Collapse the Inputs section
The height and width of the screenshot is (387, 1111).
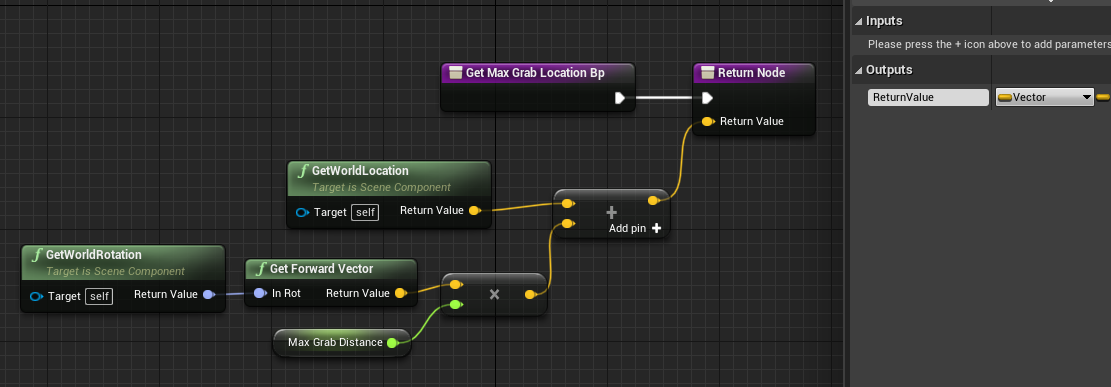(859, 21)
